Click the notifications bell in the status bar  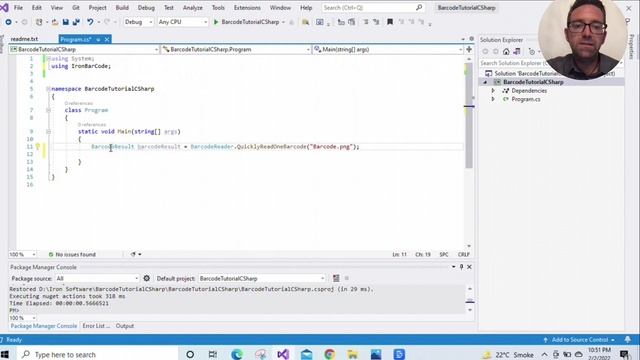pyautogui.click(x=627, y=340)
